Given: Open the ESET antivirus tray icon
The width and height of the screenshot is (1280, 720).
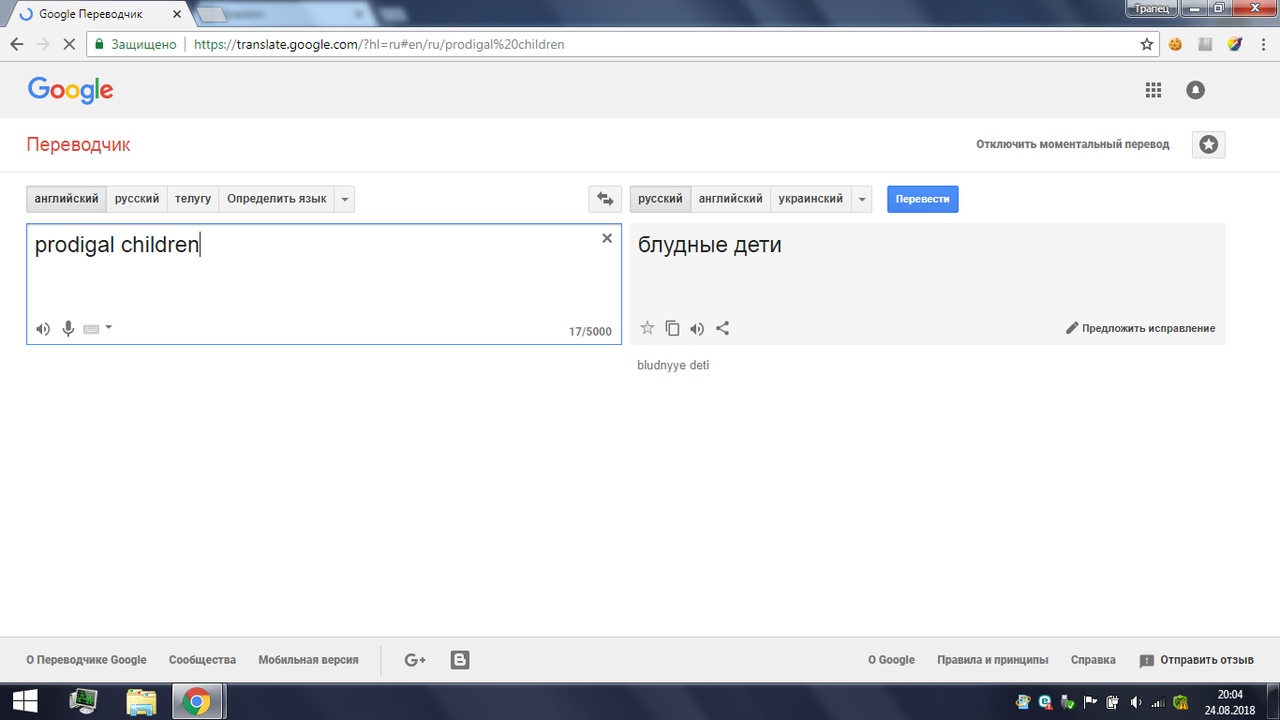Looking at the screenshot, I should coord(1045,702).
